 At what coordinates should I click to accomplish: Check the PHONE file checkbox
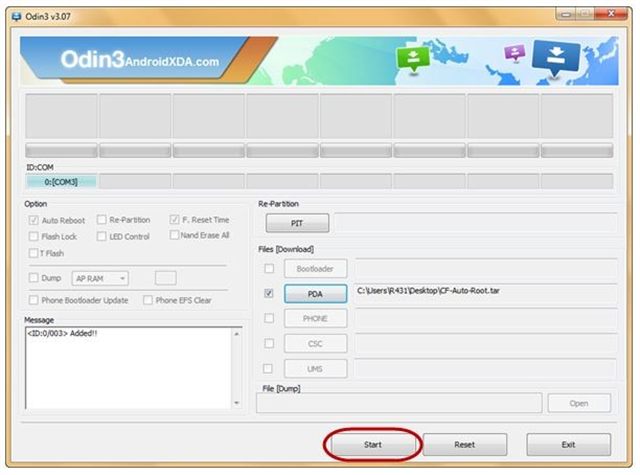click(x=269, y=318)
